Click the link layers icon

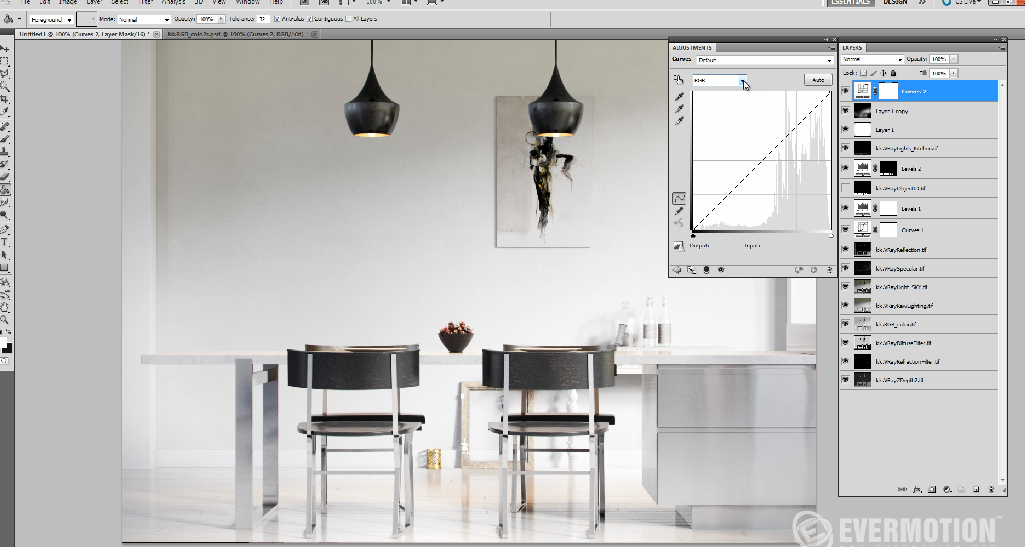tap(903, 489)
